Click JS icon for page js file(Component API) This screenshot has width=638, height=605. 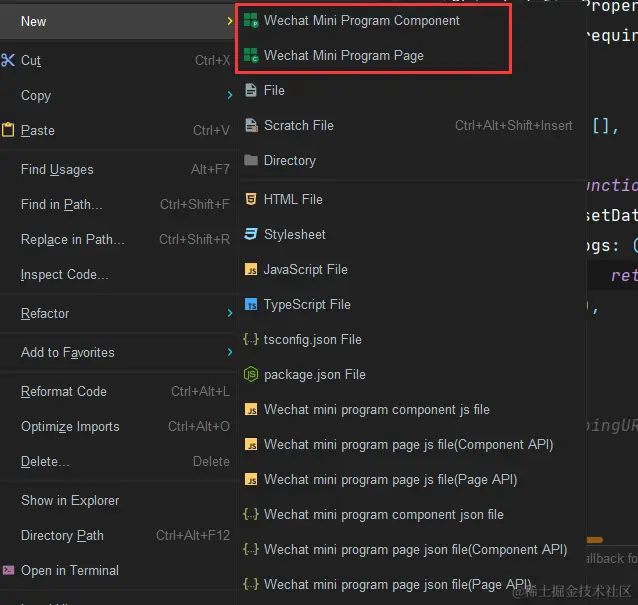pyautogui.click(x=251, y=444)
